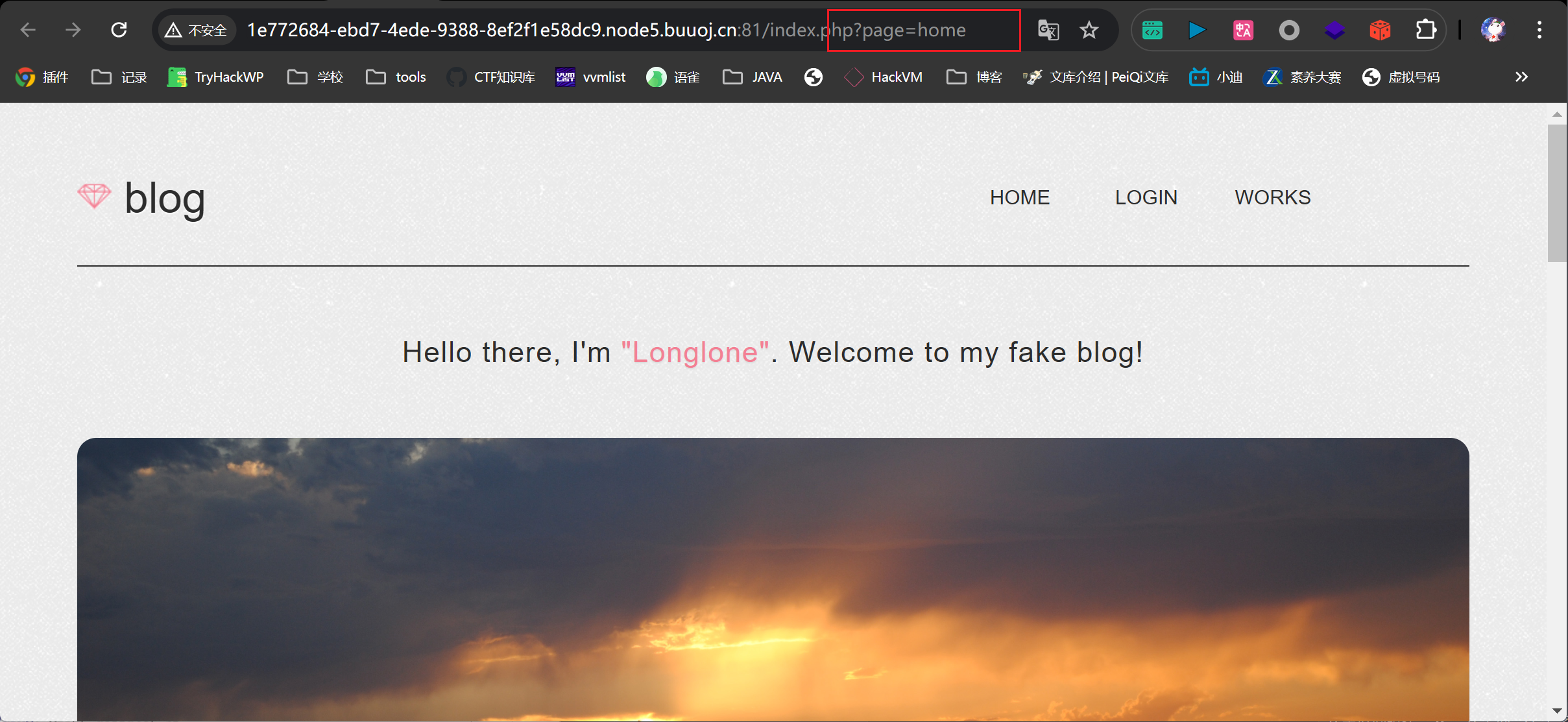Viewport: 1568px width, 722px height.
Task: Open the extensions puzzle-piece menu
Action: pyautogui.click(x=1425, y=30)
